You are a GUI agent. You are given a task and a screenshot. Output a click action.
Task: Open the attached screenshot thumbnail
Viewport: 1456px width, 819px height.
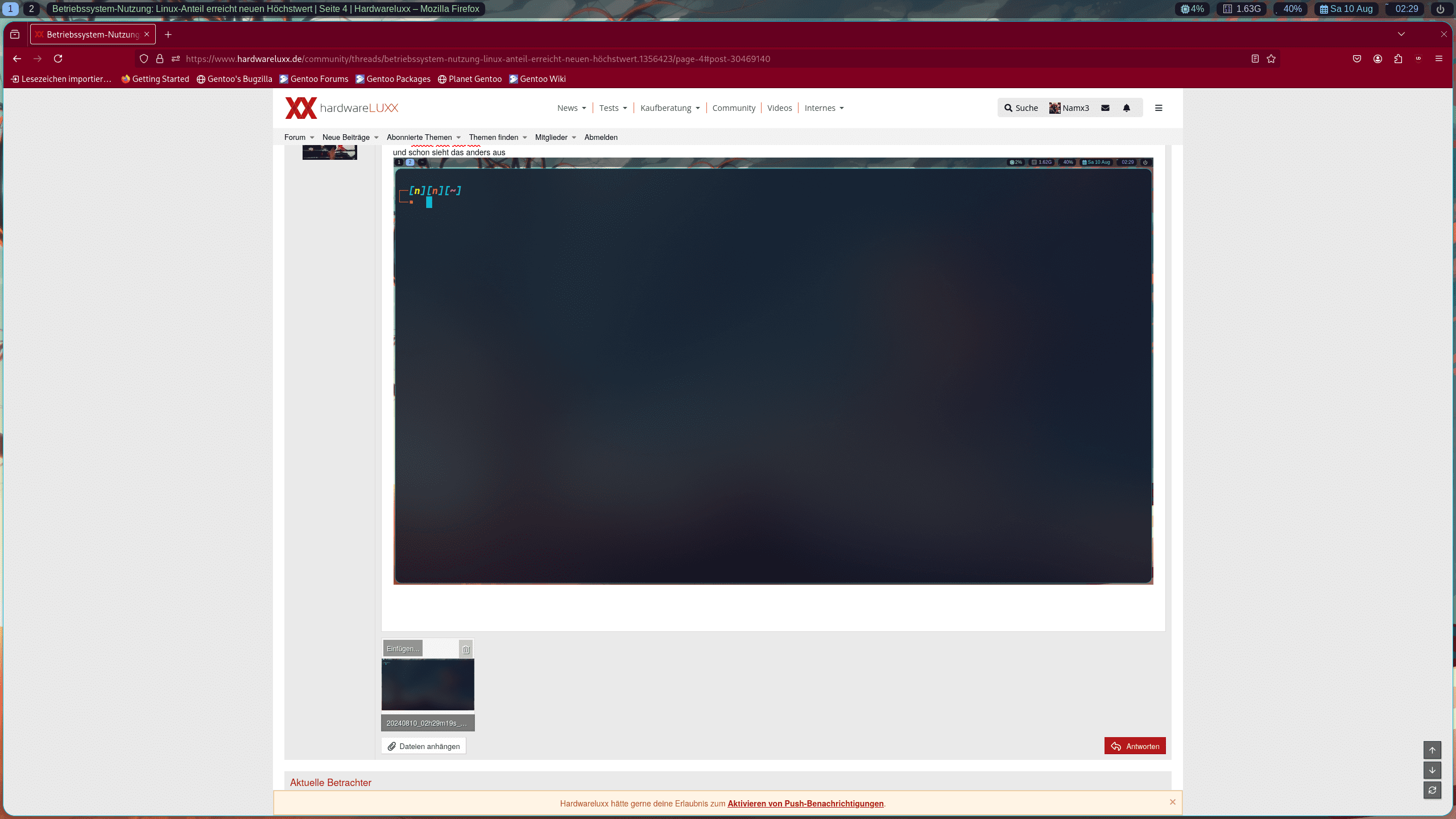[x=428, y=684]
